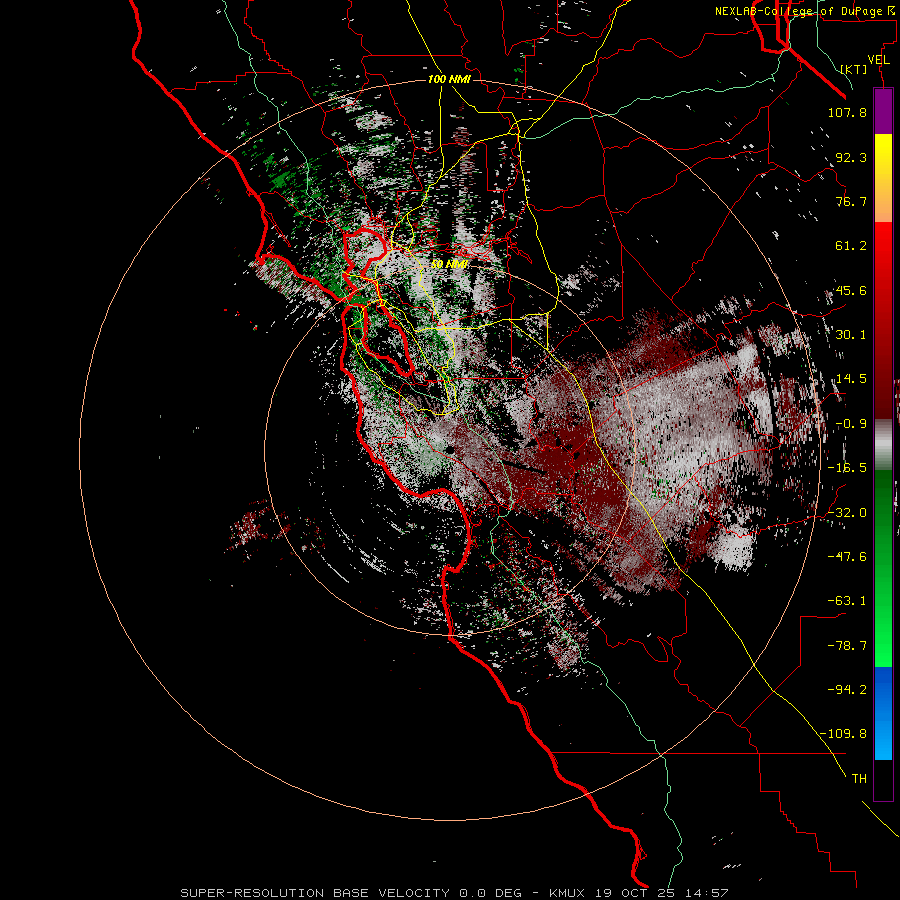Image resolution: width=900 pixels, height=900 pixels.
Task: Select the -78.7 velocity scale value
Action: [x=847, y=645]
